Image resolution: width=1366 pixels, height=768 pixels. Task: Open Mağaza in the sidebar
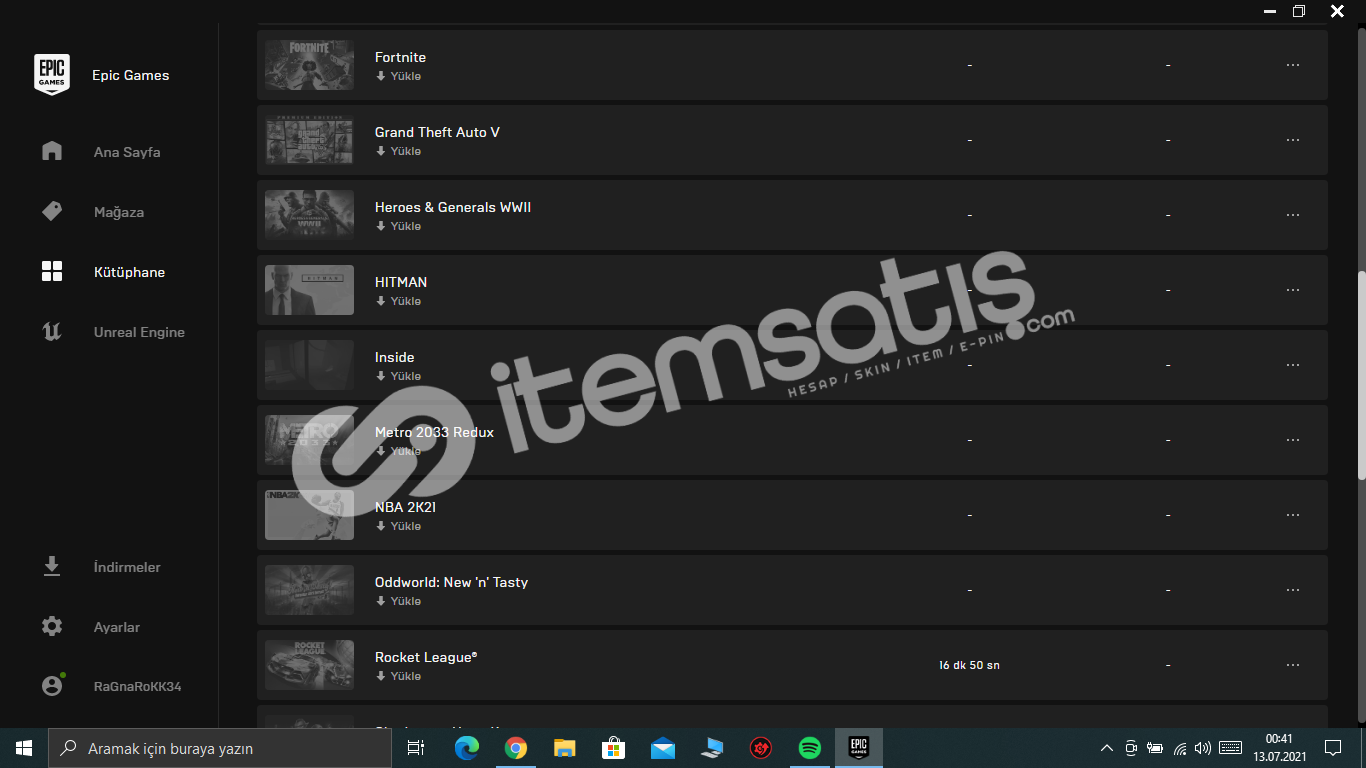pyautogui.click(x=119, y=212)
